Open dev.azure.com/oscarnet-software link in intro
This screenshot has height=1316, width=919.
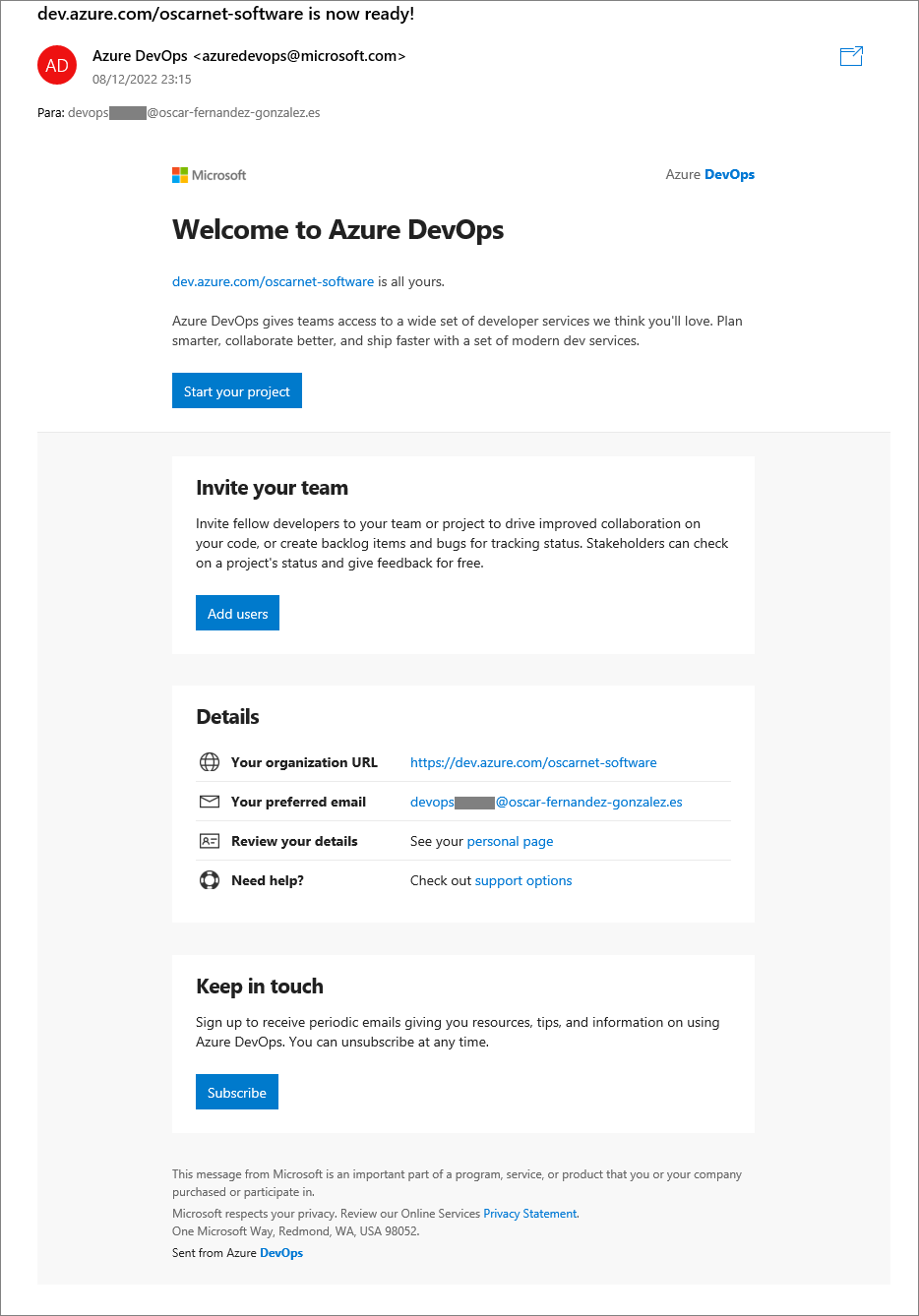coord(273,281)
